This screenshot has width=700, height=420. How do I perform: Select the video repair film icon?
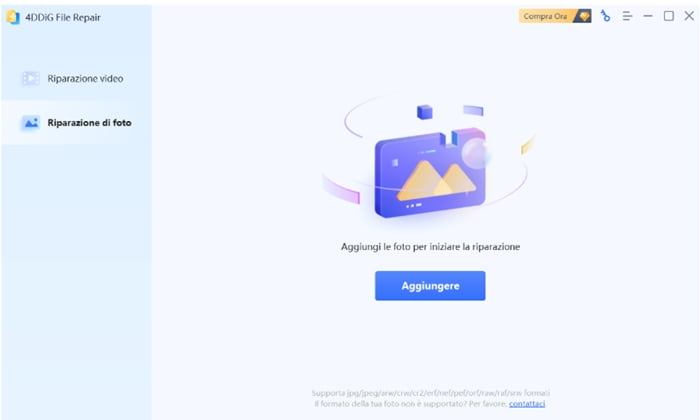click(31, 79)
